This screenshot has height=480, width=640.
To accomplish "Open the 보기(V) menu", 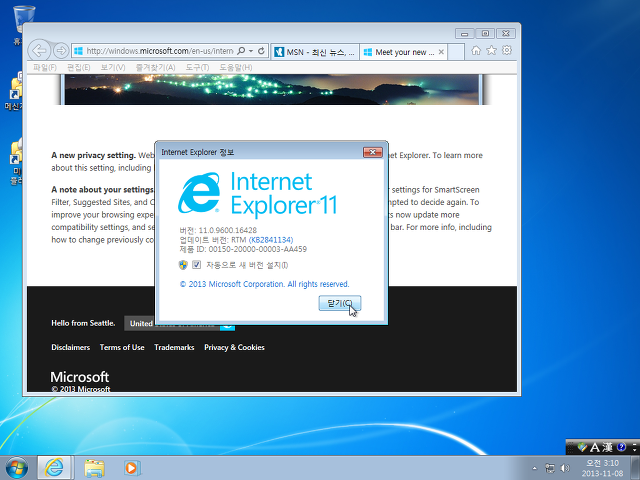I will 113,67.
